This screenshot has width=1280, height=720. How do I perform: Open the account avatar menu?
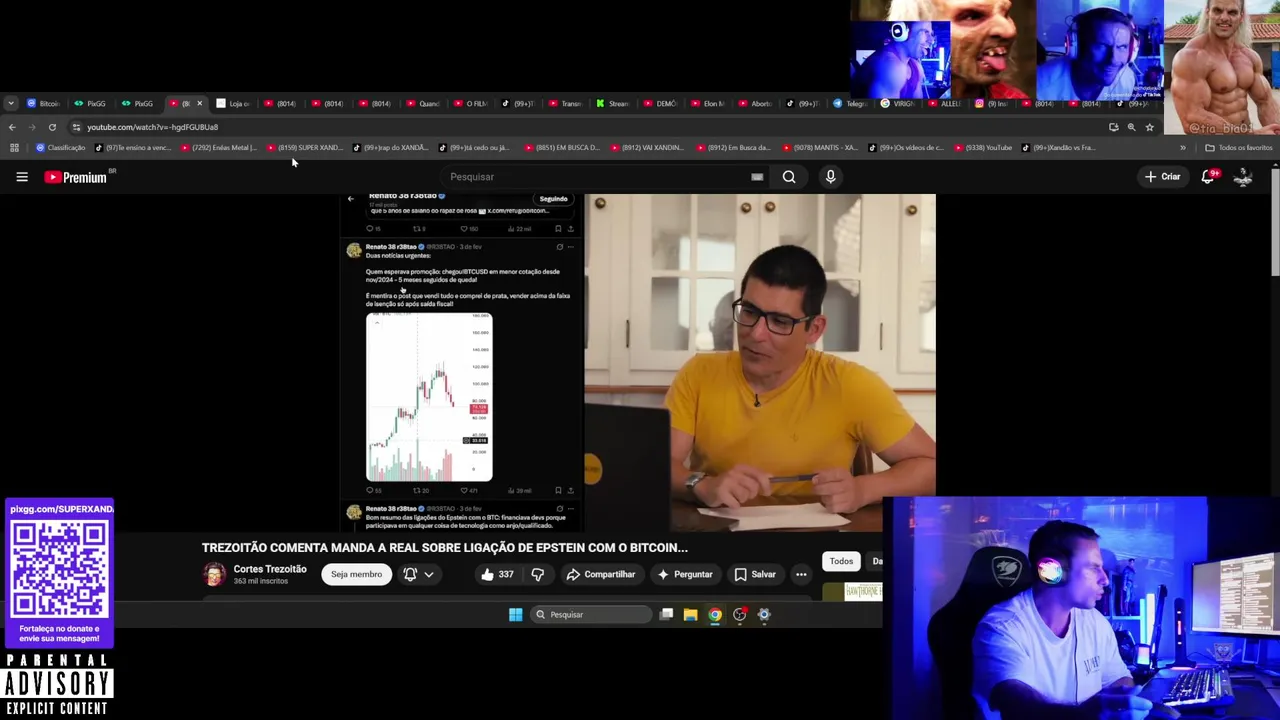point(1243,177)
